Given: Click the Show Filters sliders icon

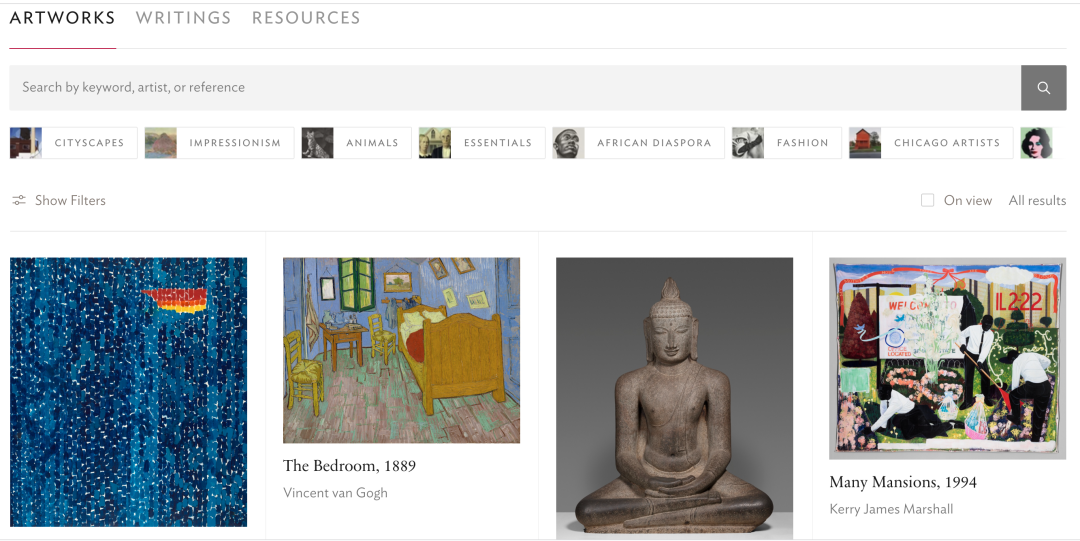Looking at the screenshot, I should click(19, 201).
